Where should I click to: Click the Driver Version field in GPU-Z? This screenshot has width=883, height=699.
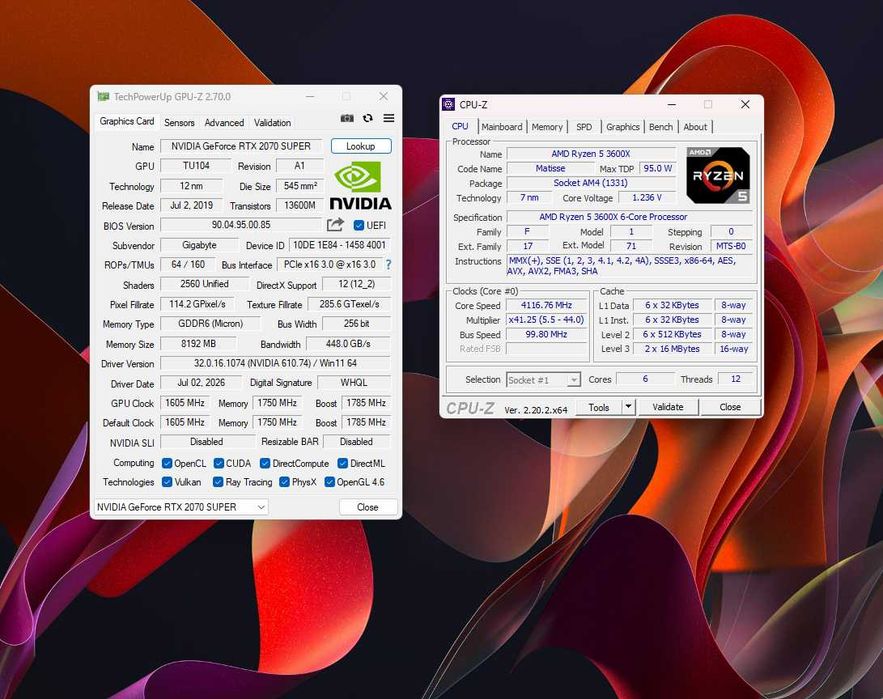[x=275, y=363]
